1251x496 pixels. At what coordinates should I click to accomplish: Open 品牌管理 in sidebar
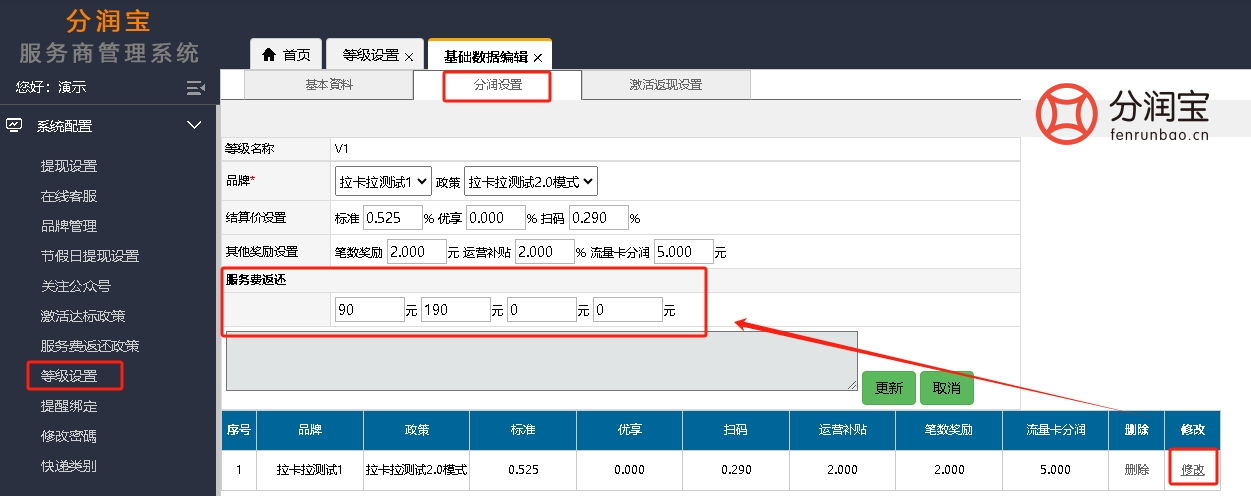(69, 226)
